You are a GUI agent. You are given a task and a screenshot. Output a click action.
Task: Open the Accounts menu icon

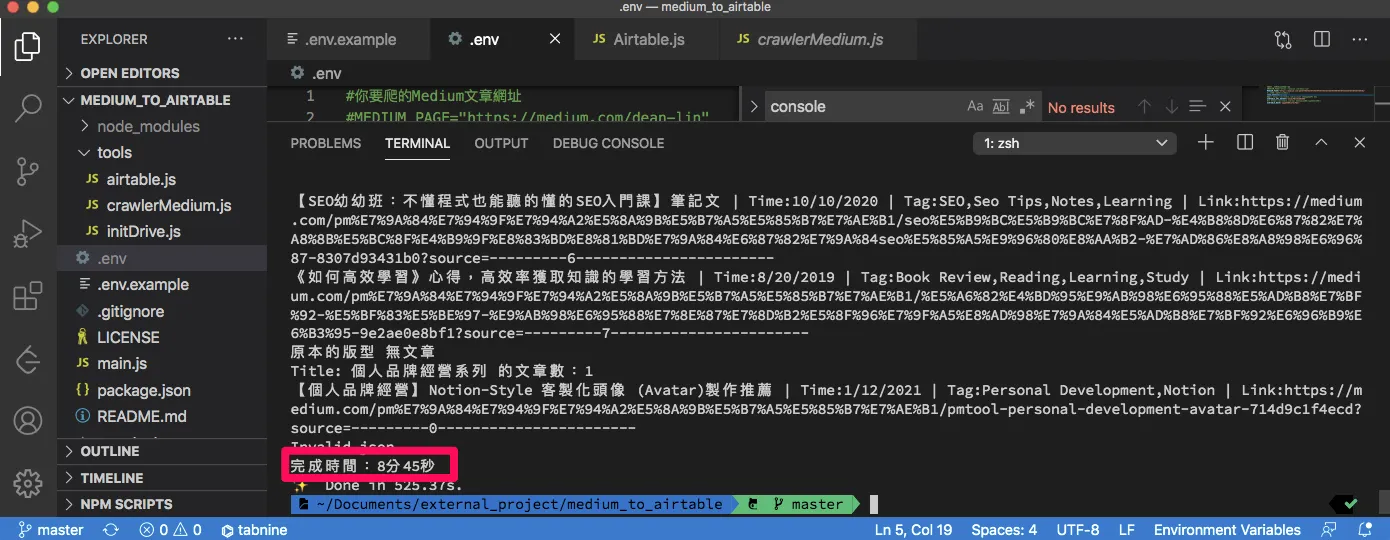(x=28, y=419)
